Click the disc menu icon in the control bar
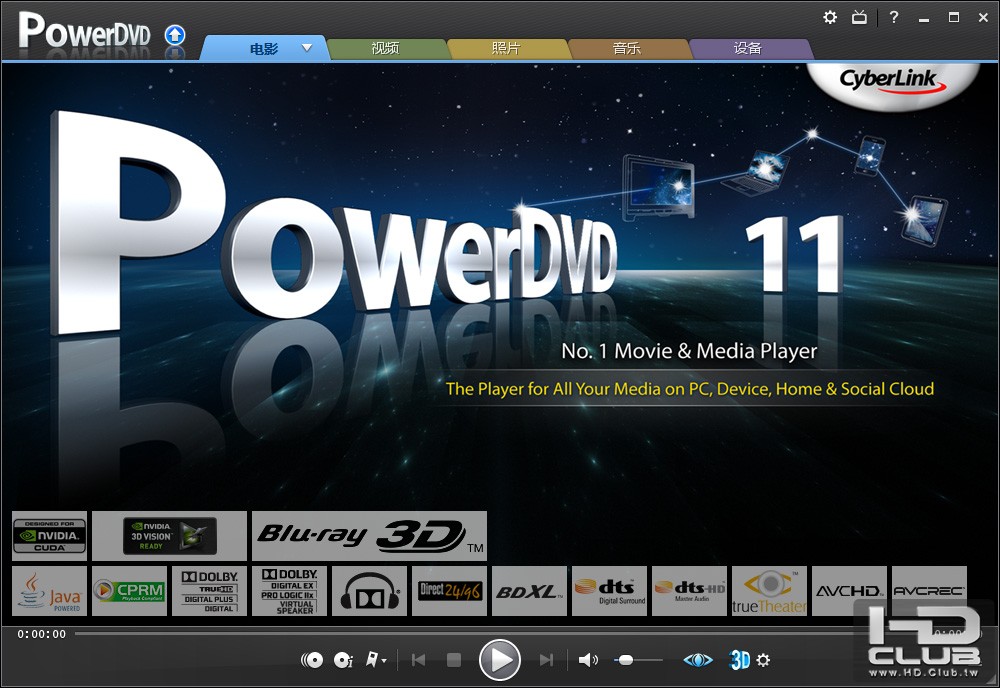This screenshot has width=1000, height=688. click(312, 660)
